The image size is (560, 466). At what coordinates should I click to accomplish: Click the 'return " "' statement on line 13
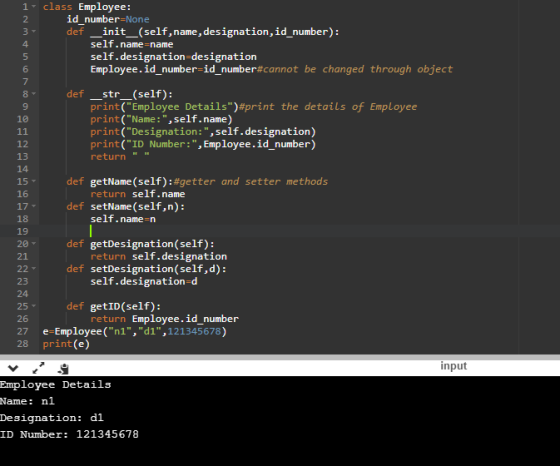120,157
